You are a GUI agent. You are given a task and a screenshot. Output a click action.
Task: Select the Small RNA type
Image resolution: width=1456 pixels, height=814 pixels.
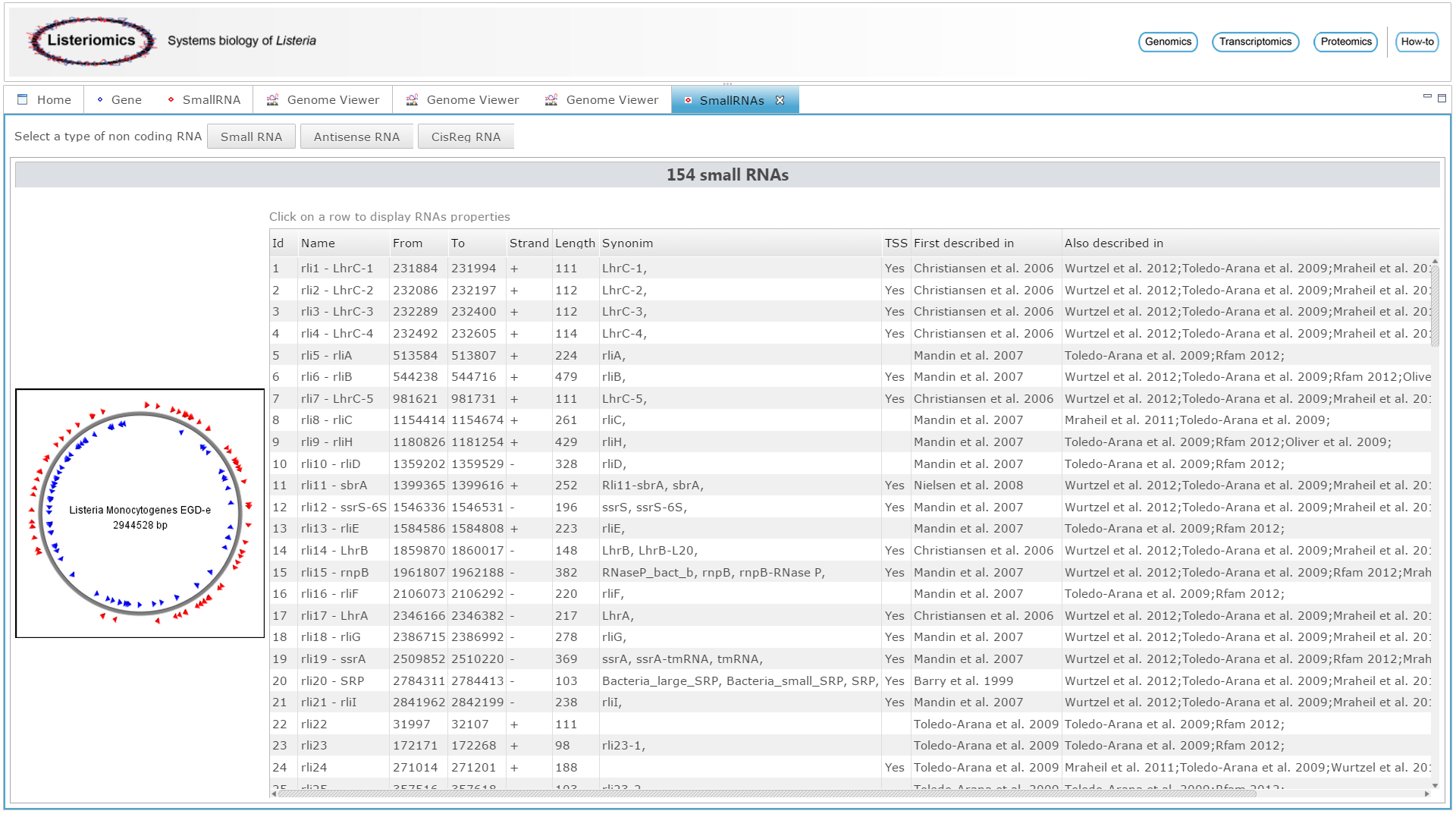[x=251, y=137]
